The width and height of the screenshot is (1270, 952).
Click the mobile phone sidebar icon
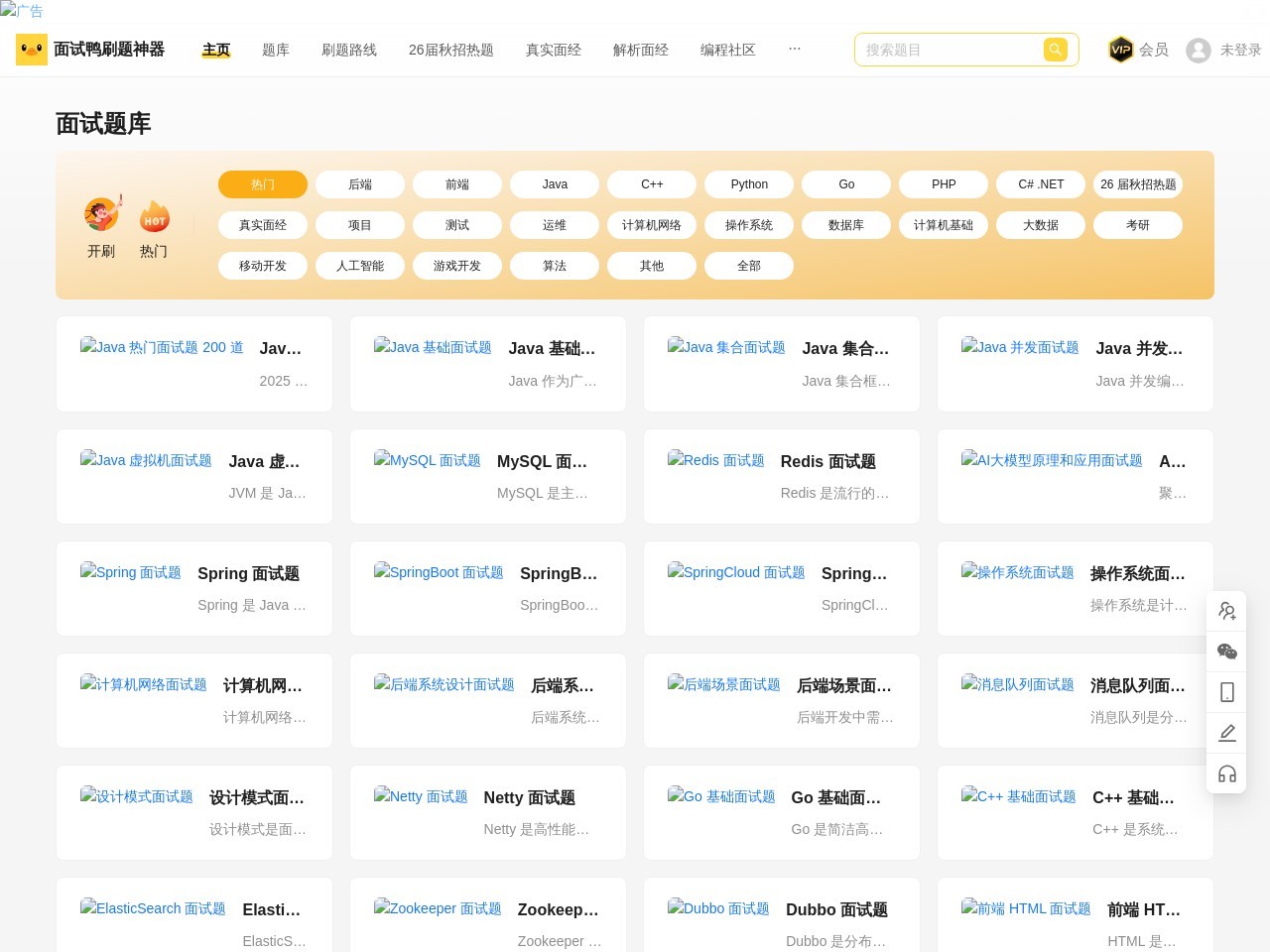point(1227,692)
